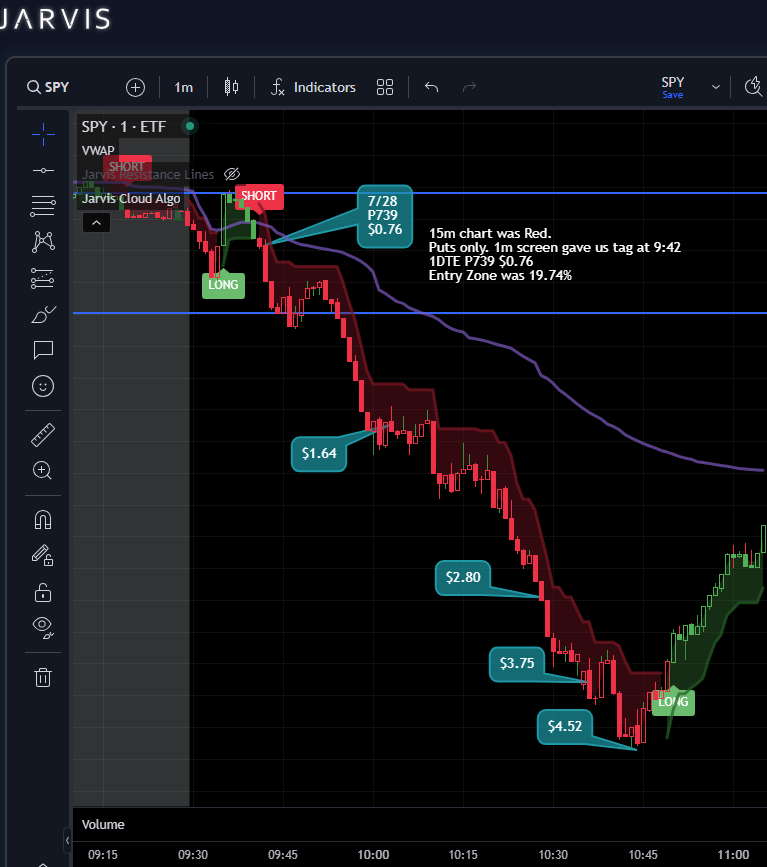The image size is (767, 867).
Task: Click the Volume pane label
Action: [x=103, y=824]
